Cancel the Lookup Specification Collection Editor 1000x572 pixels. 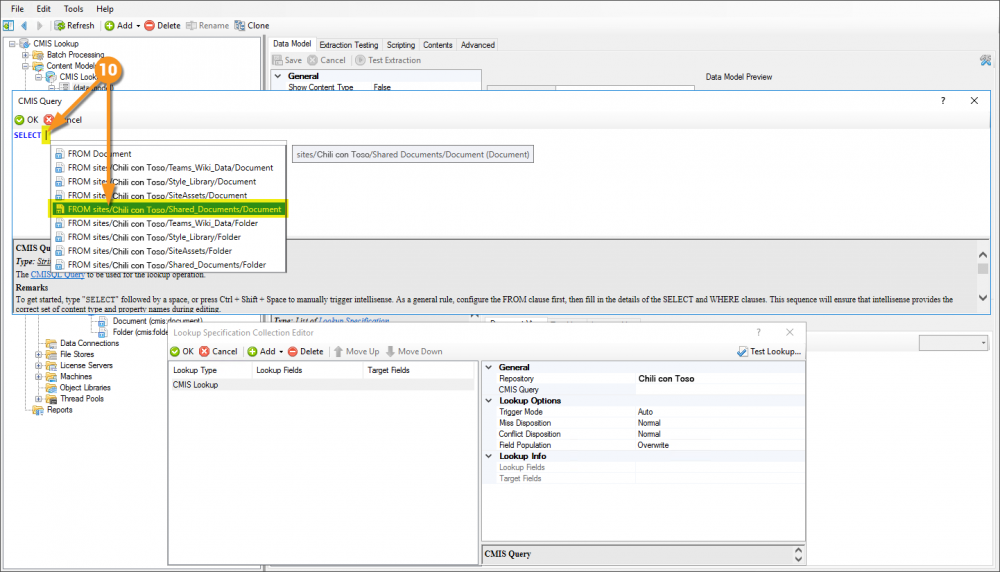218,351
